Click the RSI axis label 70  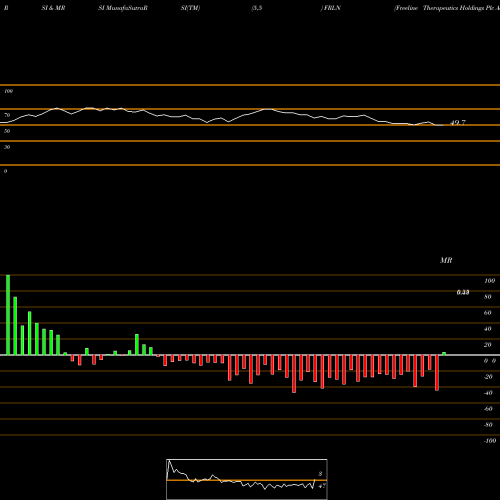click(x=7, y=115)
